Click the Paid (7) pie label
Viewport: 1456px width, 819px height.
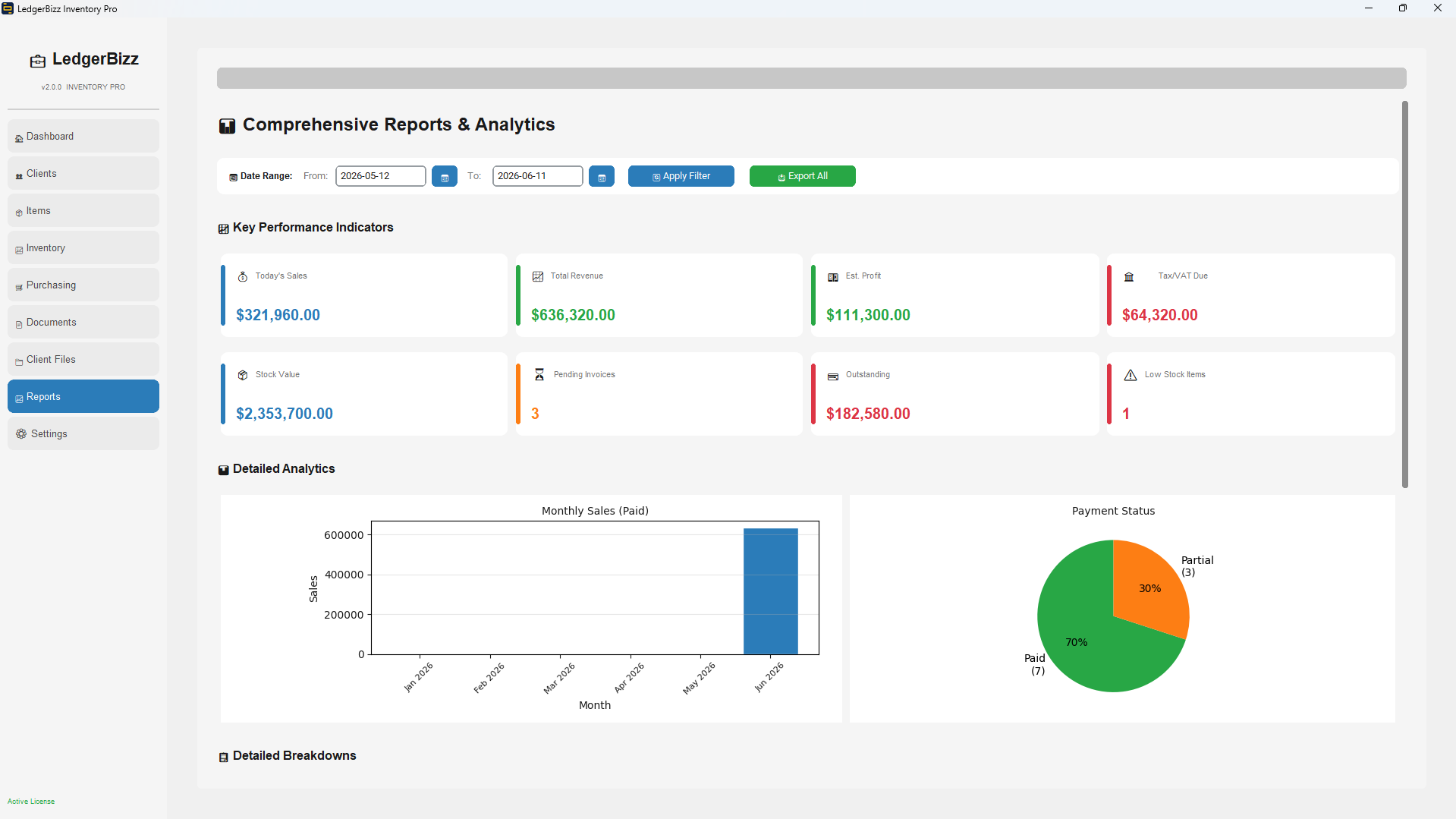[x=1035, y=664]
